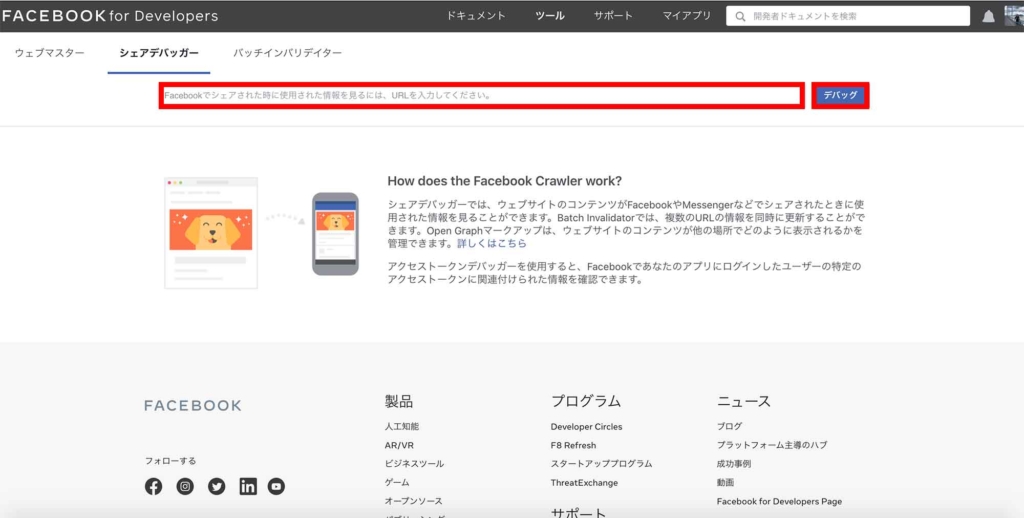The width and height of the screenshot is (1024, 518).
Task: Open the マイアプリ menu
Action: [x=686, y=16]
